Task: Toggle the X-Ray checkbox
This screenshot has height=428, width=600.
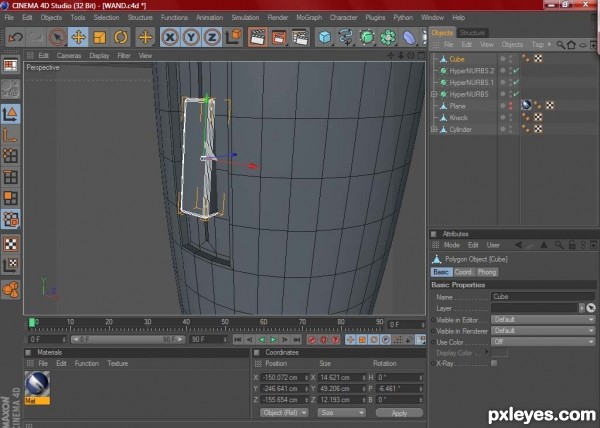Action: pos(494,363)
